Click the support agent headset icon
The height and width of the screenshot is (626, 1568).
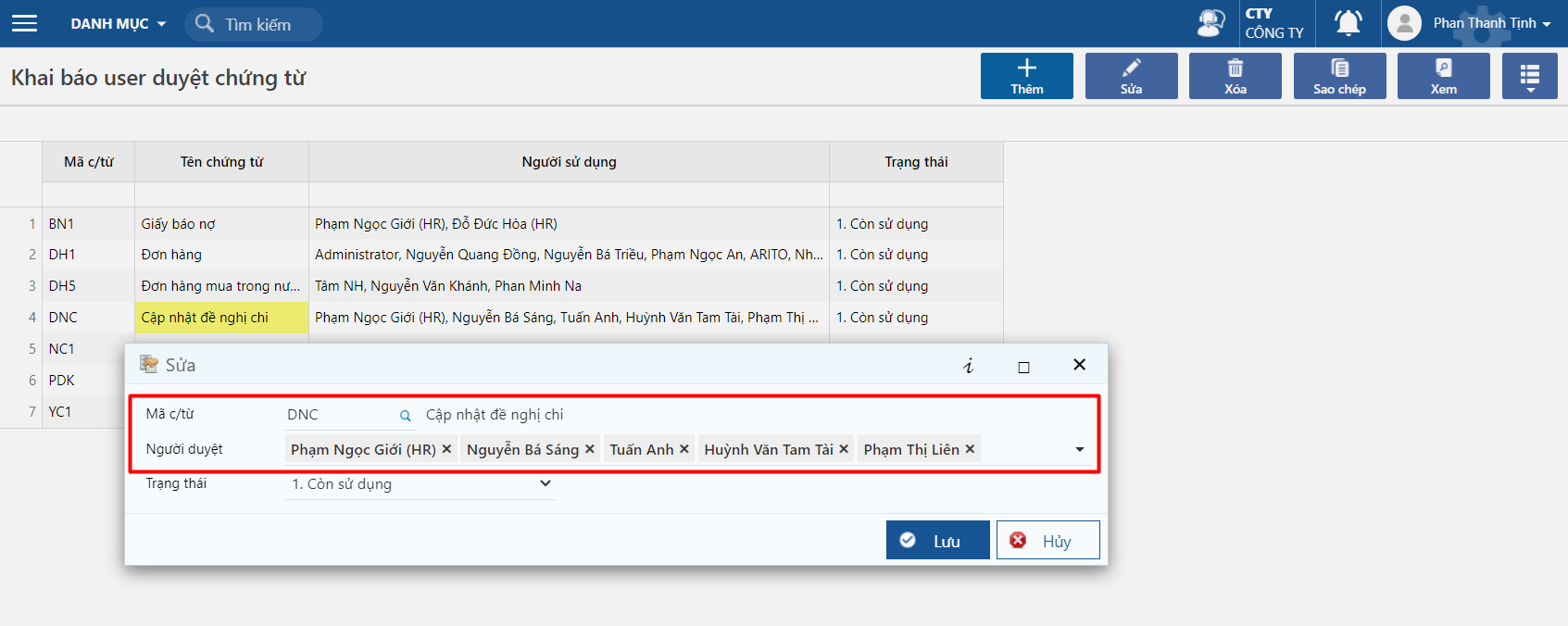(x=1210, y=23)
